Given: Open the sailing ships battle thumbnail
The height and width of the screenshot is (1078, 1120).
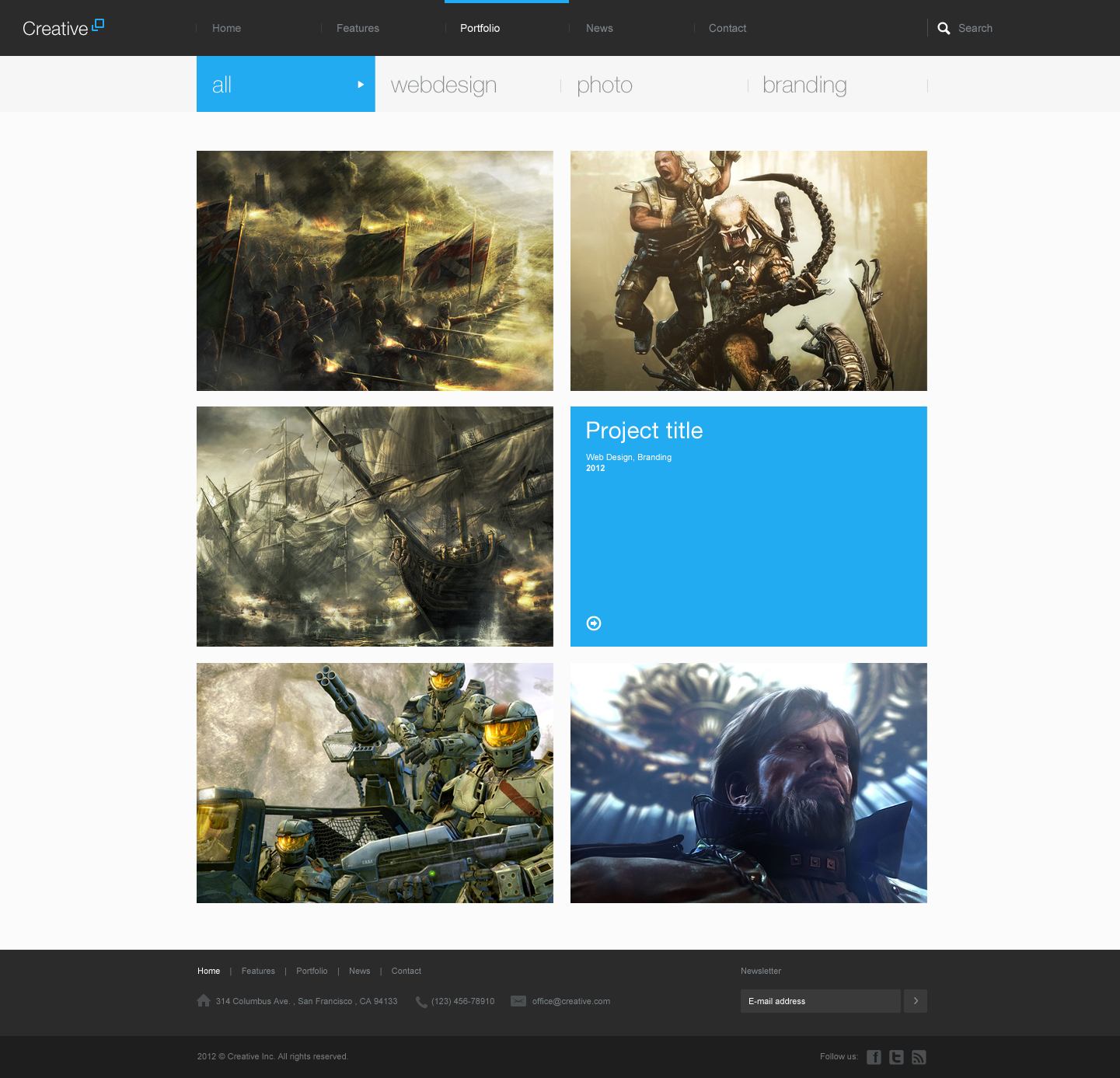Looking at the screenshot, I should (375, 526).
